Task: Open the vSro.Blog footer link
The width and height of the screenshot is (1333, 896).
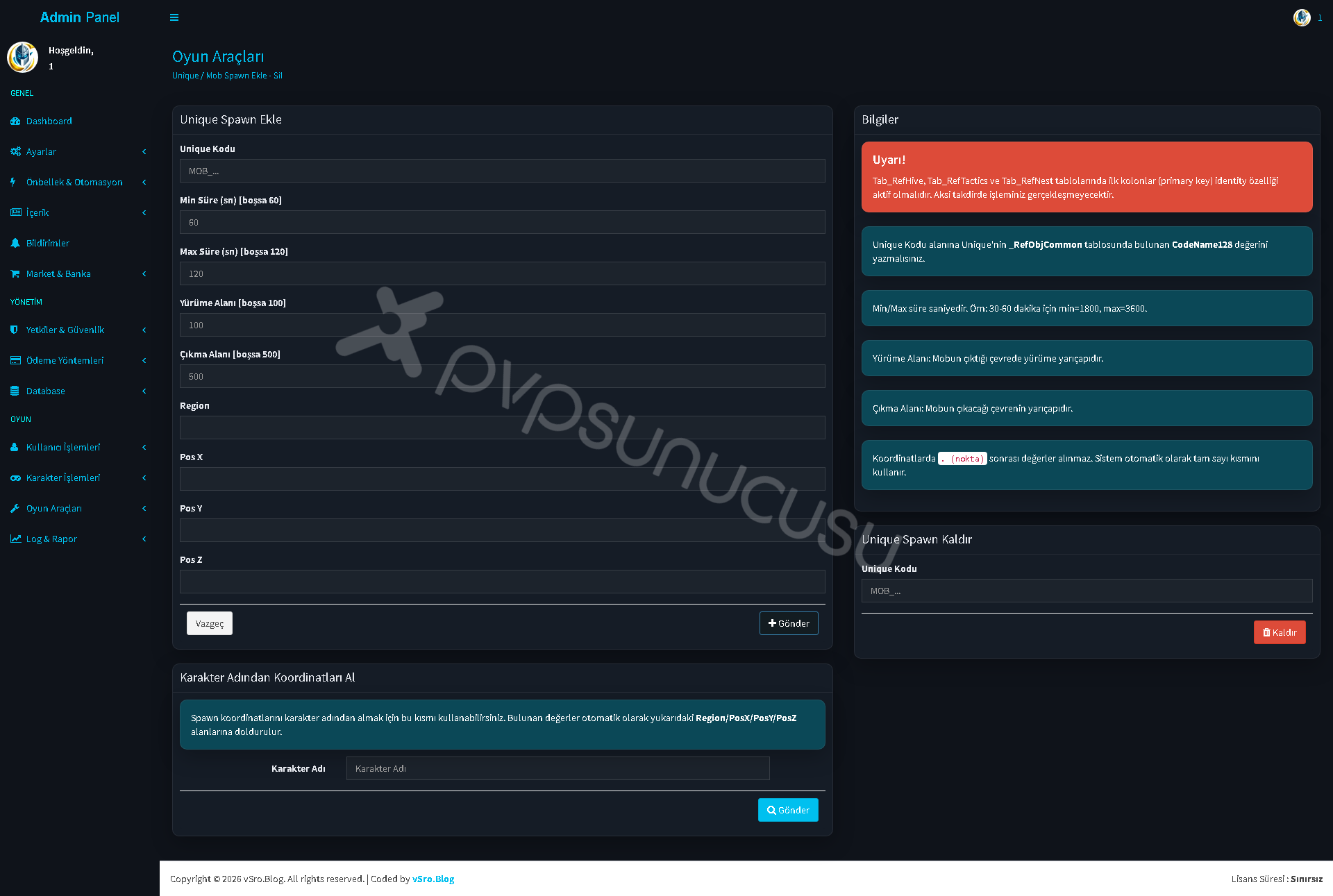Action: (x=433, y=879)
